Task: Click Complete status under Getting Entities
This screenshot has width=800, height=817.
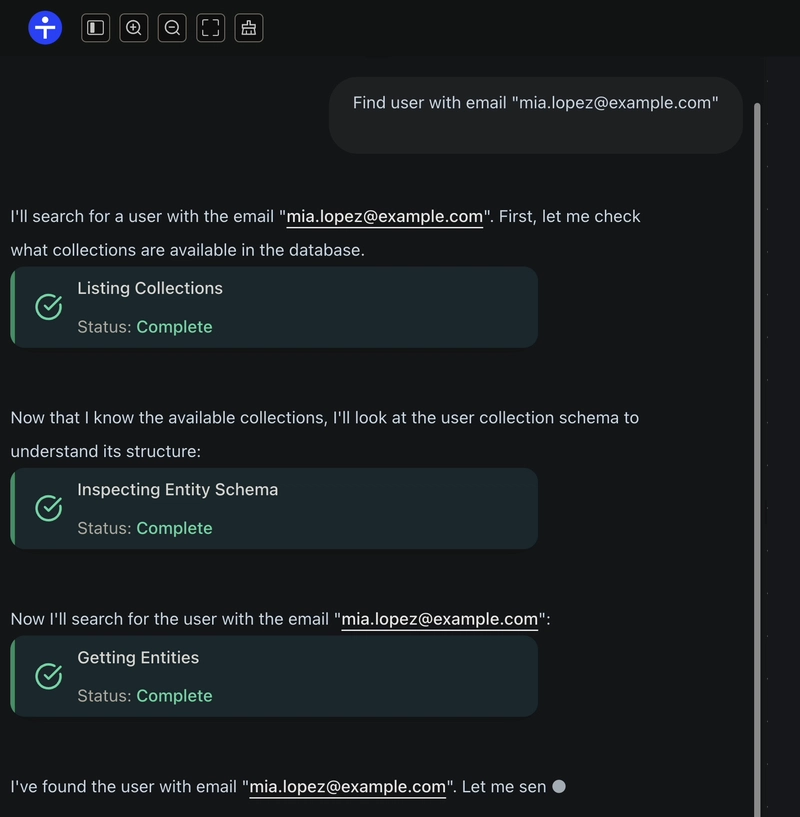Action: point(174,696)
